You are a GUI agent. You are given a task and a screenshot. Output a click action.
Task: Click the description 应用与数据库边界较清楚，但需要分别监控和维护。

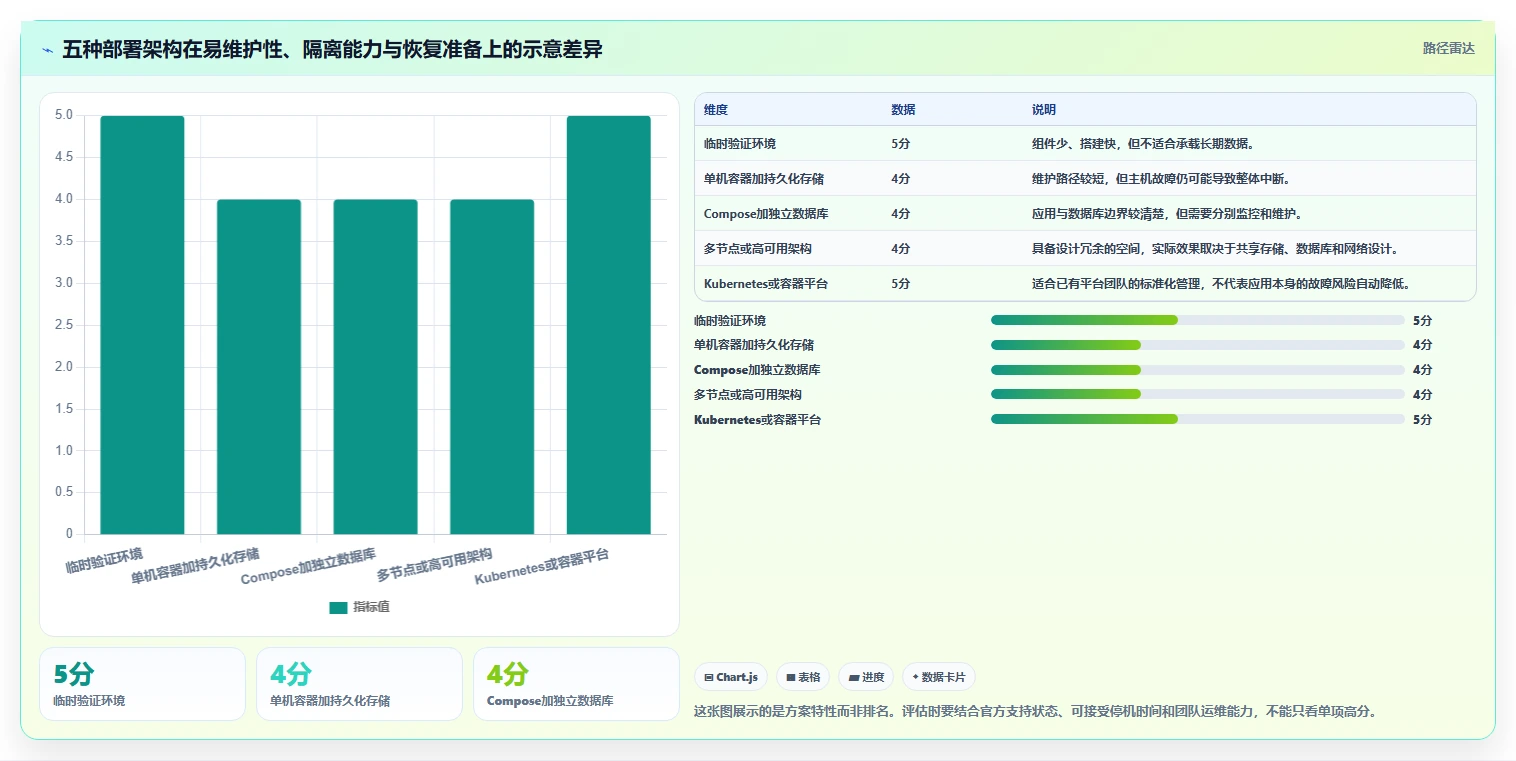click(1167, 214)
